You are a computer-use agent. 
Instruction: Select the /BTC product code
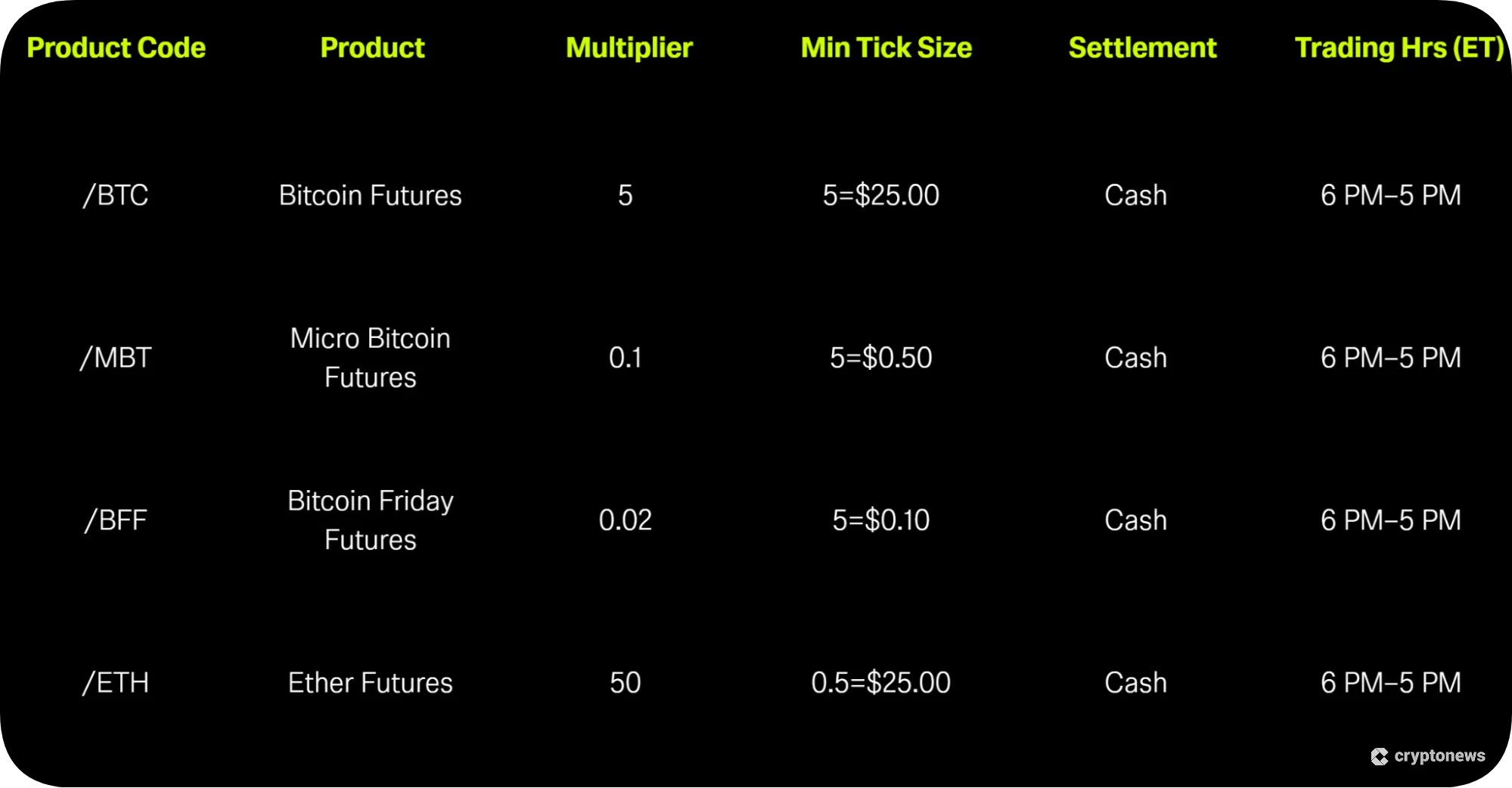[116, 195]
